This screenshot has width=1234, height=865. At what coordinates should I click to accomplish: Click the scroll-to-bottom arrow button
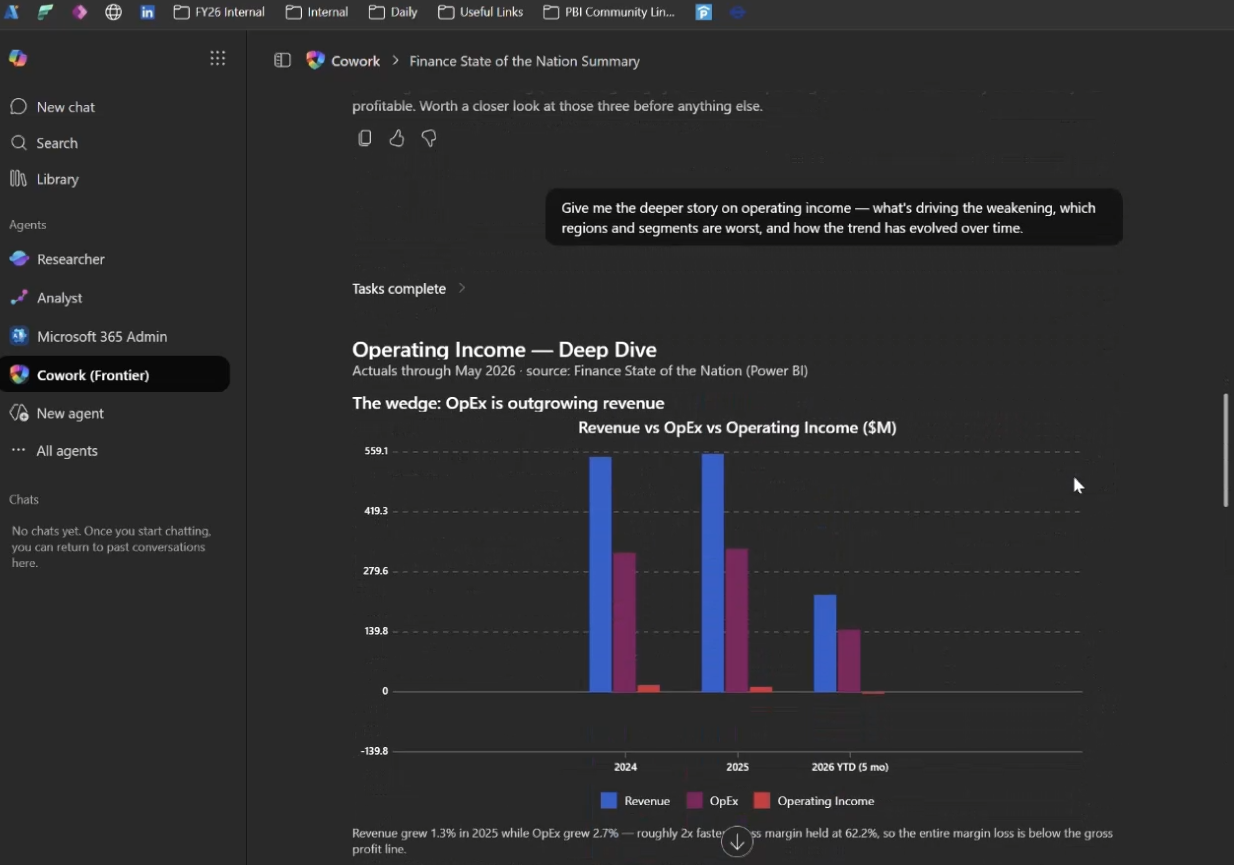click(737, 842)
